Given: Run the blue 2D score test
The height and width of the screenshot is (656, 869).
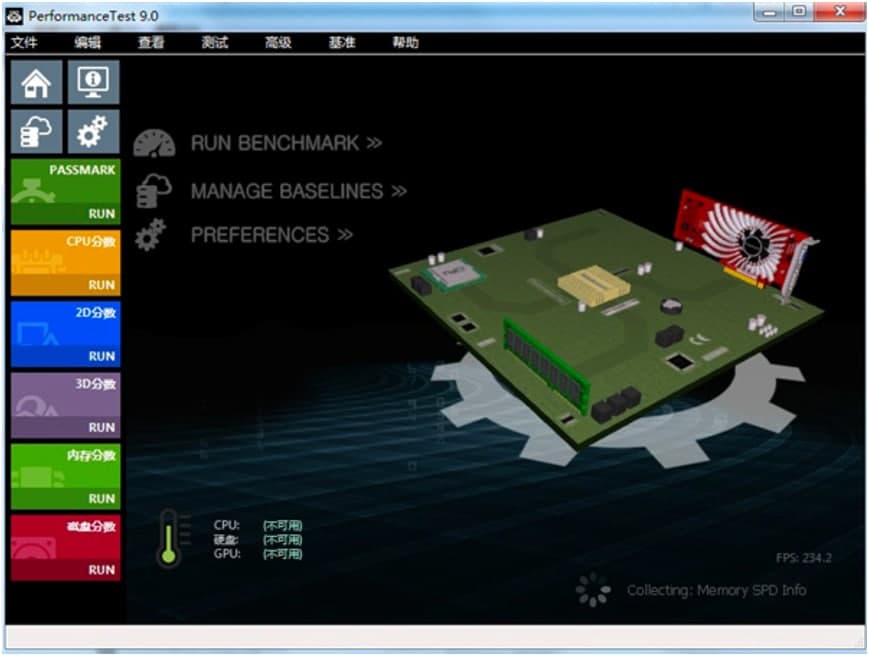Looking at the screenshot, I should pyautogui.click(x=65, y=334).
